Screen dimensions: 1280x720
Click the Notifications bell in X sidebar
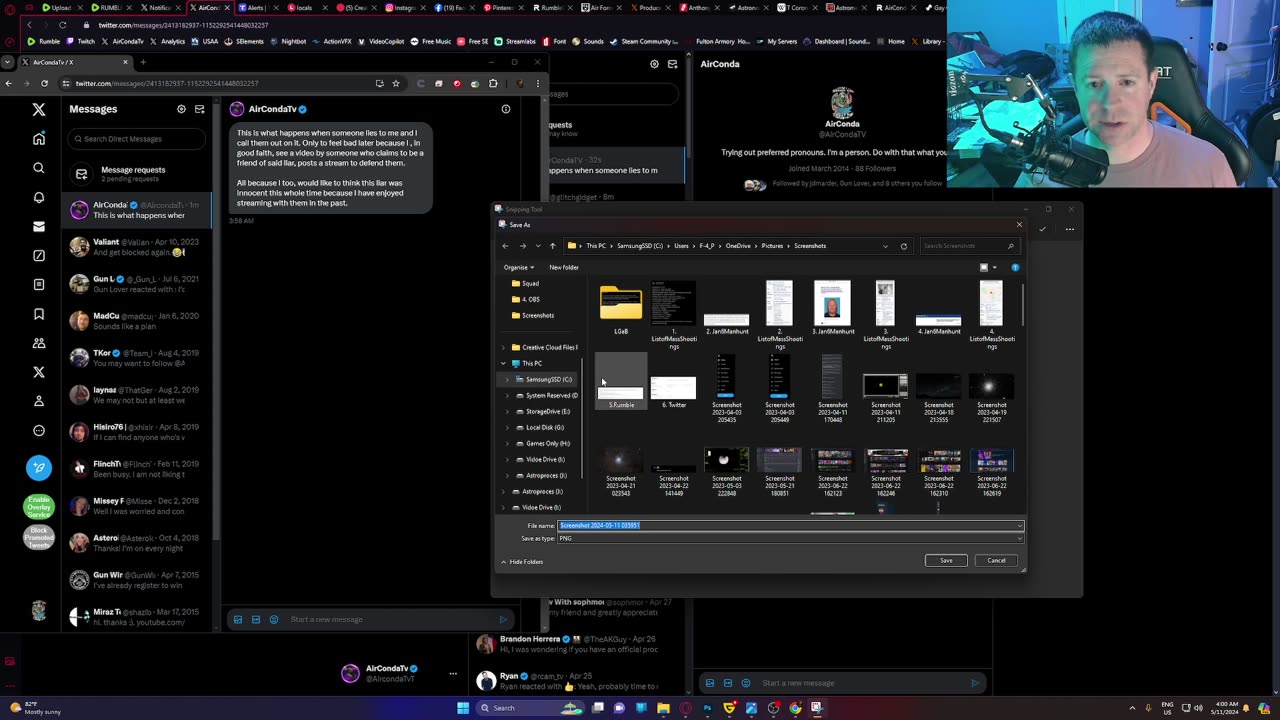click(x=39, y=197)
